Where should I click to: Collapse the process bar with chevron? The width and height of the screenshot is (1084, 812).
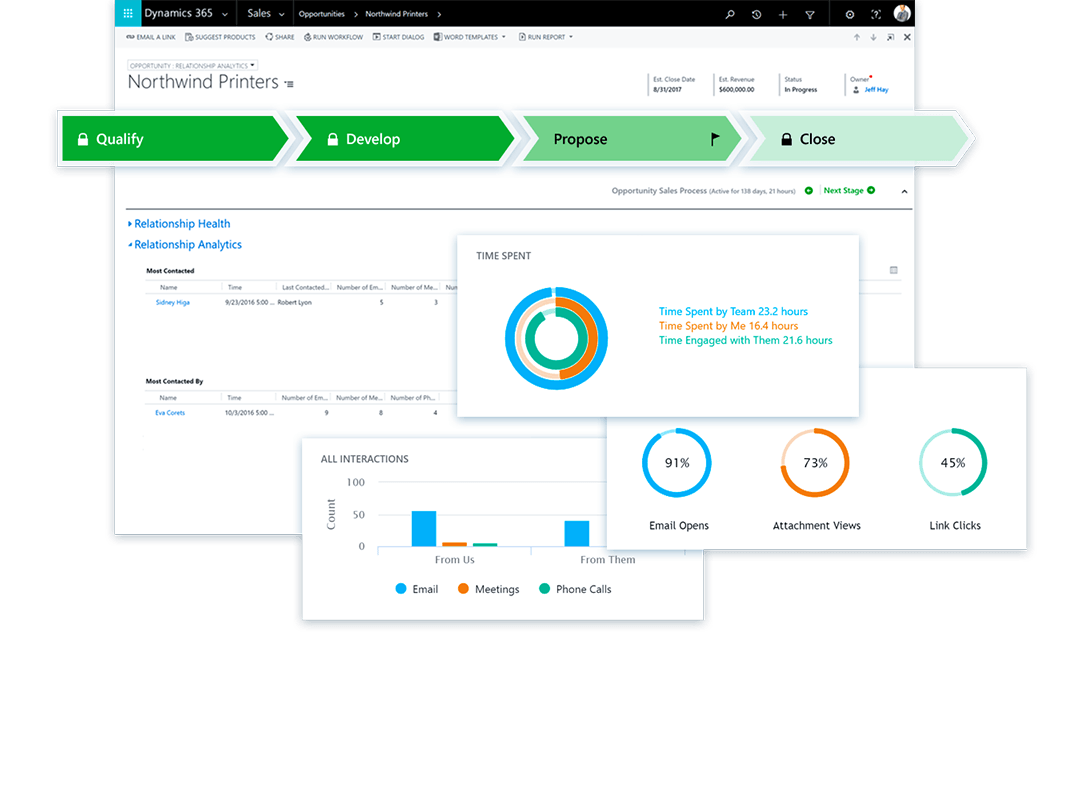point(904,190)
